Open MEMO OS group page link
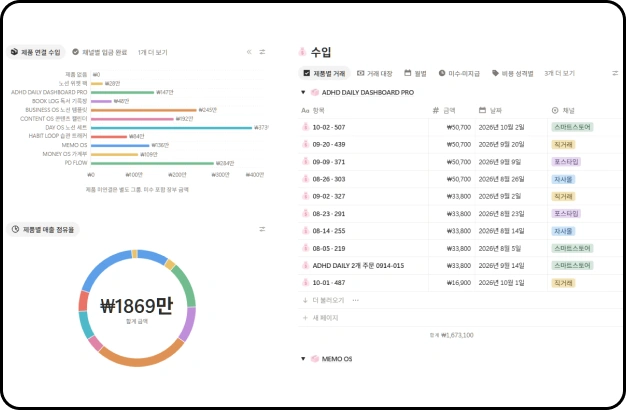This screenshot has width=626, height=410. 337,359
